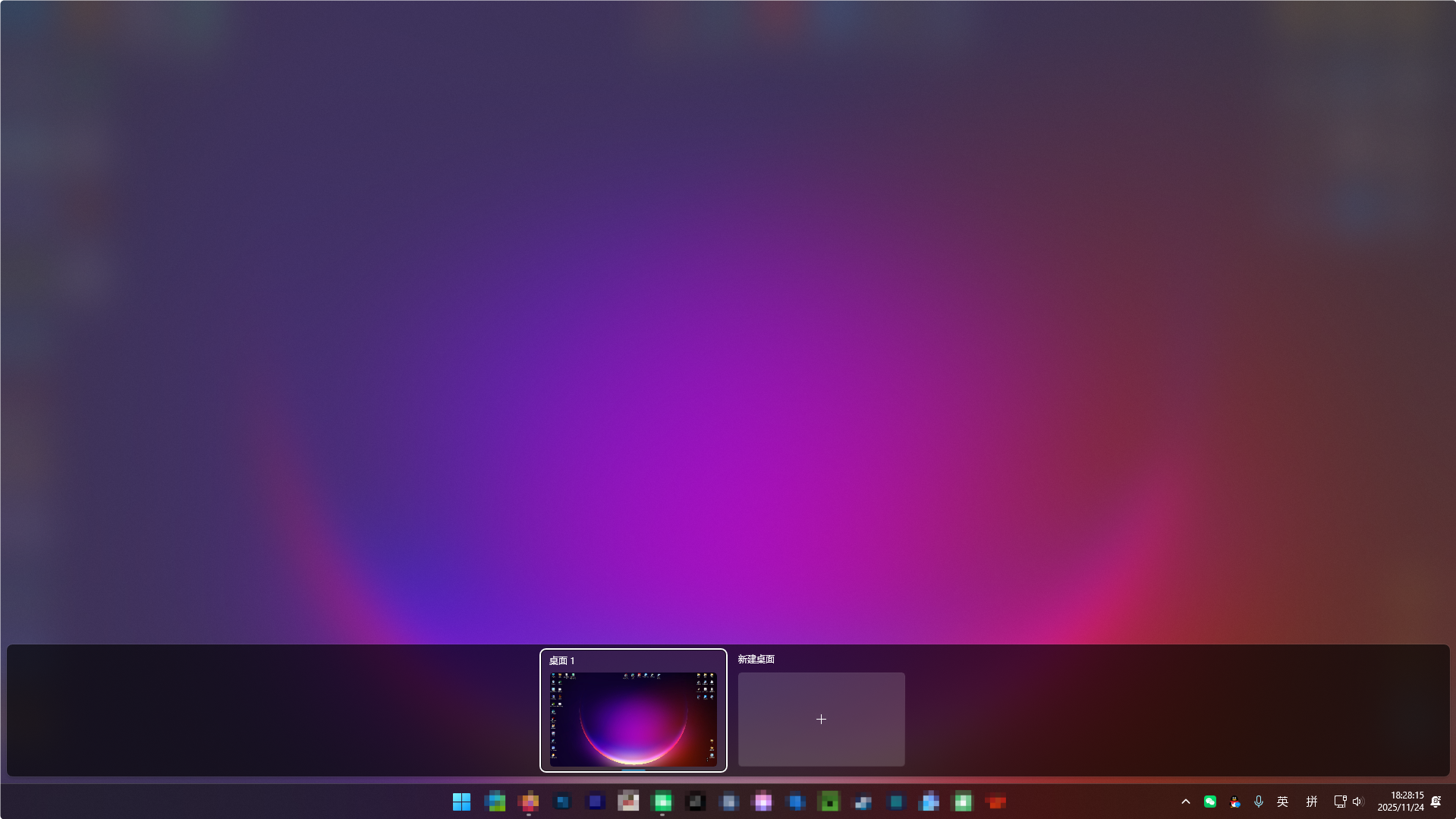The height and width of the screenshot is (819, 1456).
Task: Expand hidden tray icons with the chevron
Action: point(1185,801)
